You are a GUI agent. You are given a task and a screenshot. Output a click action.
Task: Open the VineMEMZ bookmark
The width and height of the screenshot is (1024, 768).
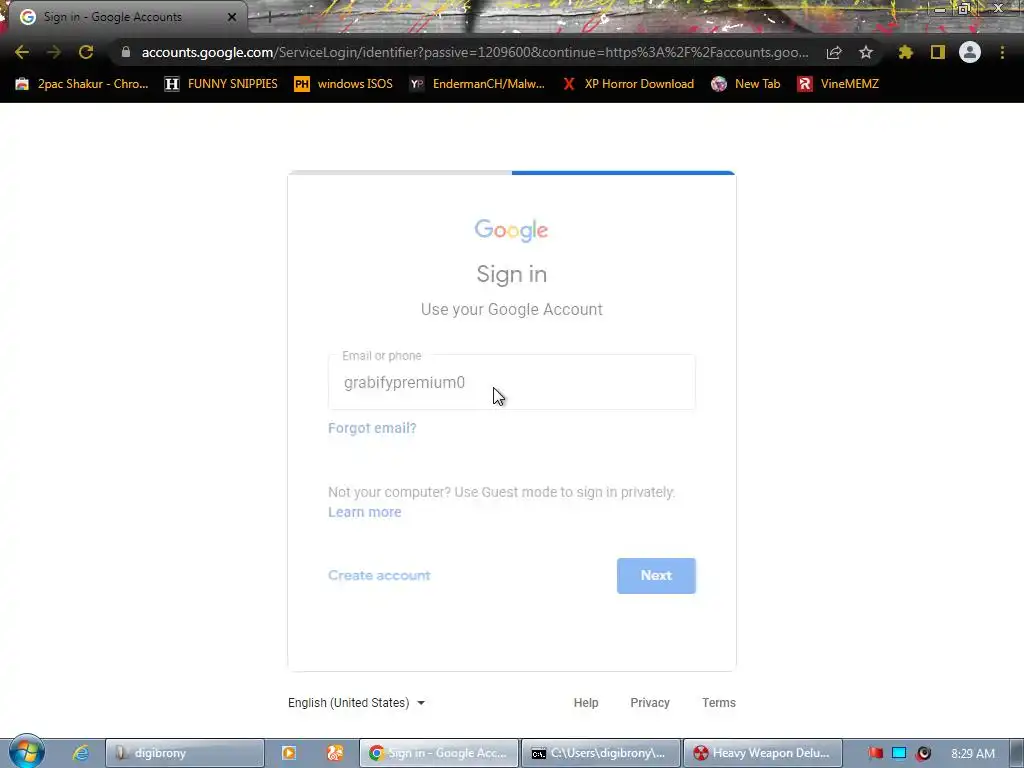[x=838, y=84]
